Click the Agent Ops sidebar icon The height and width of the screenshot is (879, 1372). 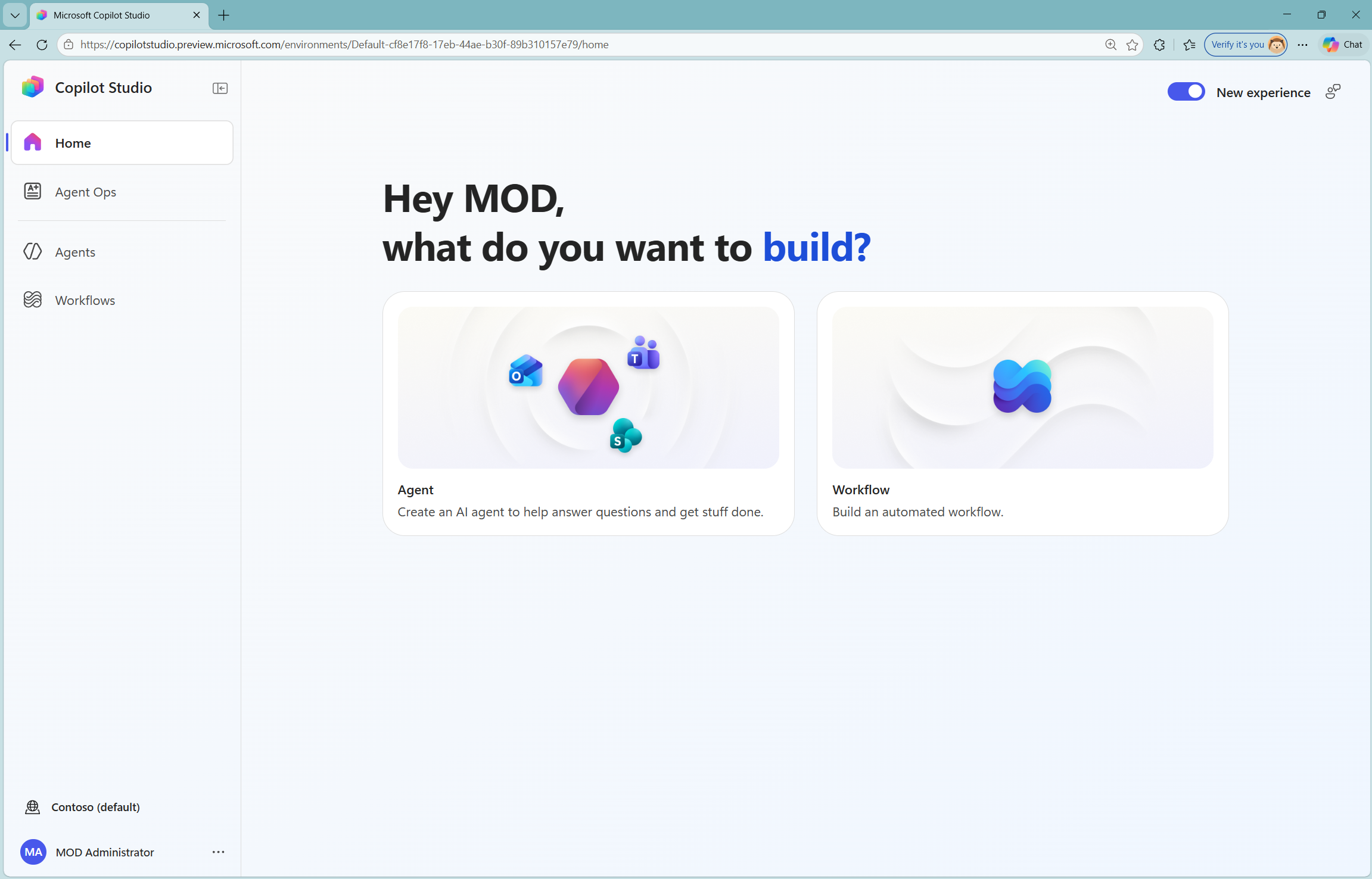pos(33,191)
